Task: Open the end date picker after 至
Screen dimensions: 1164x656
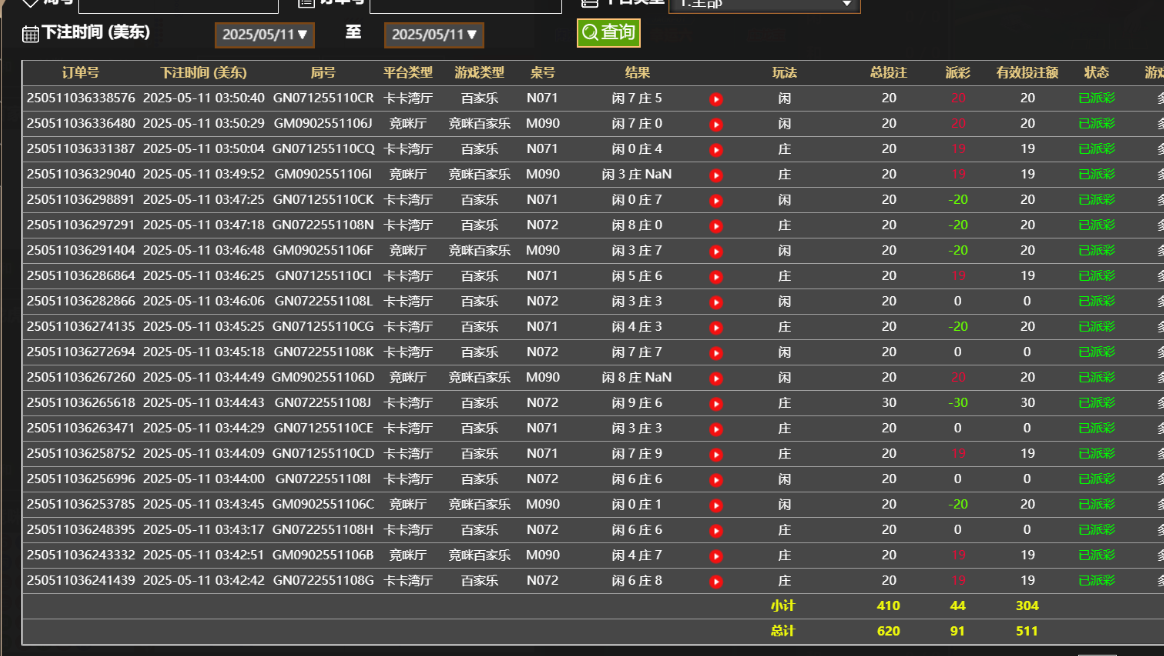Action: [434, 33]
